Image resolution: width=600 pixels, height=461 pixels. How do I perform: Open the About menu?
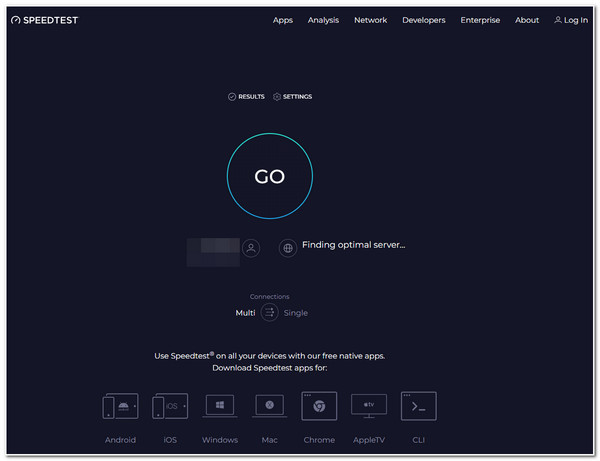tap(527, 20)
